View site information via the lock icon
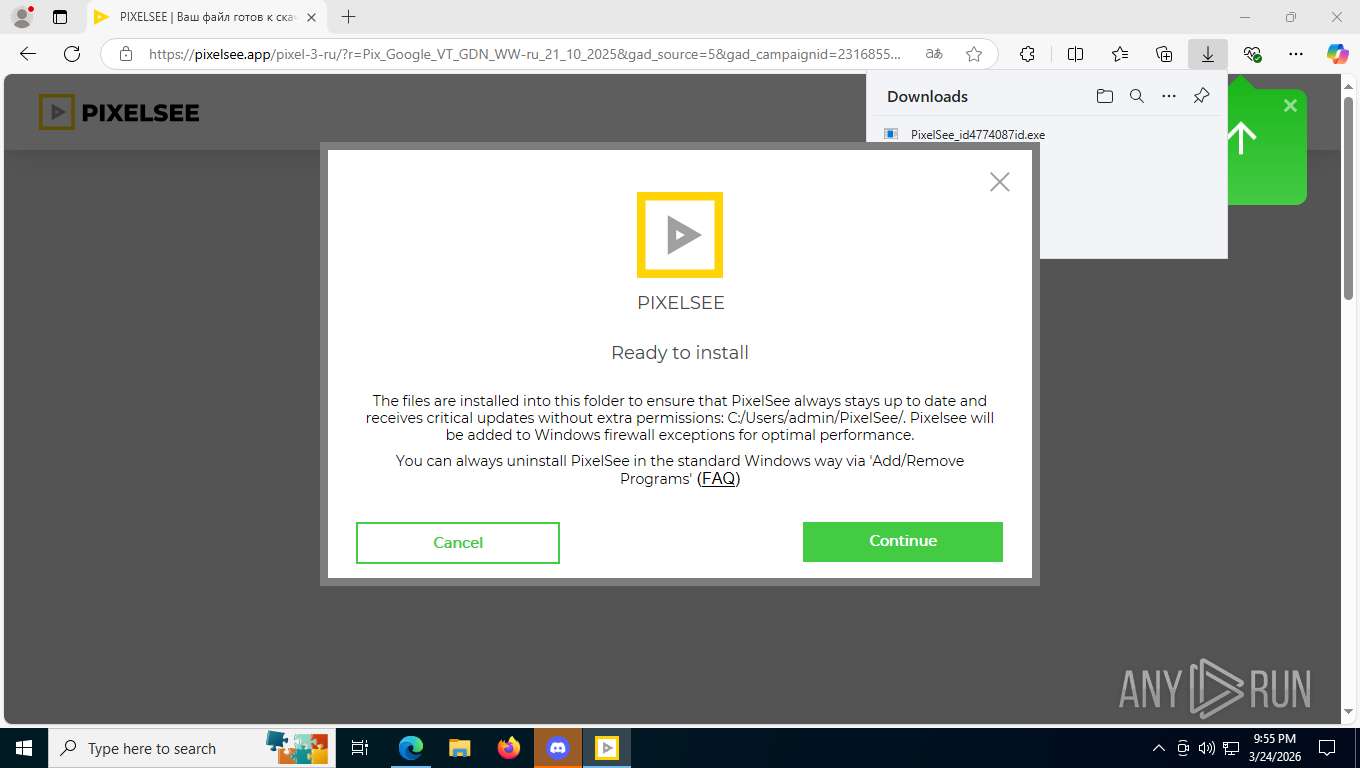Viewport: 1360px width, 768px height. click(125, 54)
